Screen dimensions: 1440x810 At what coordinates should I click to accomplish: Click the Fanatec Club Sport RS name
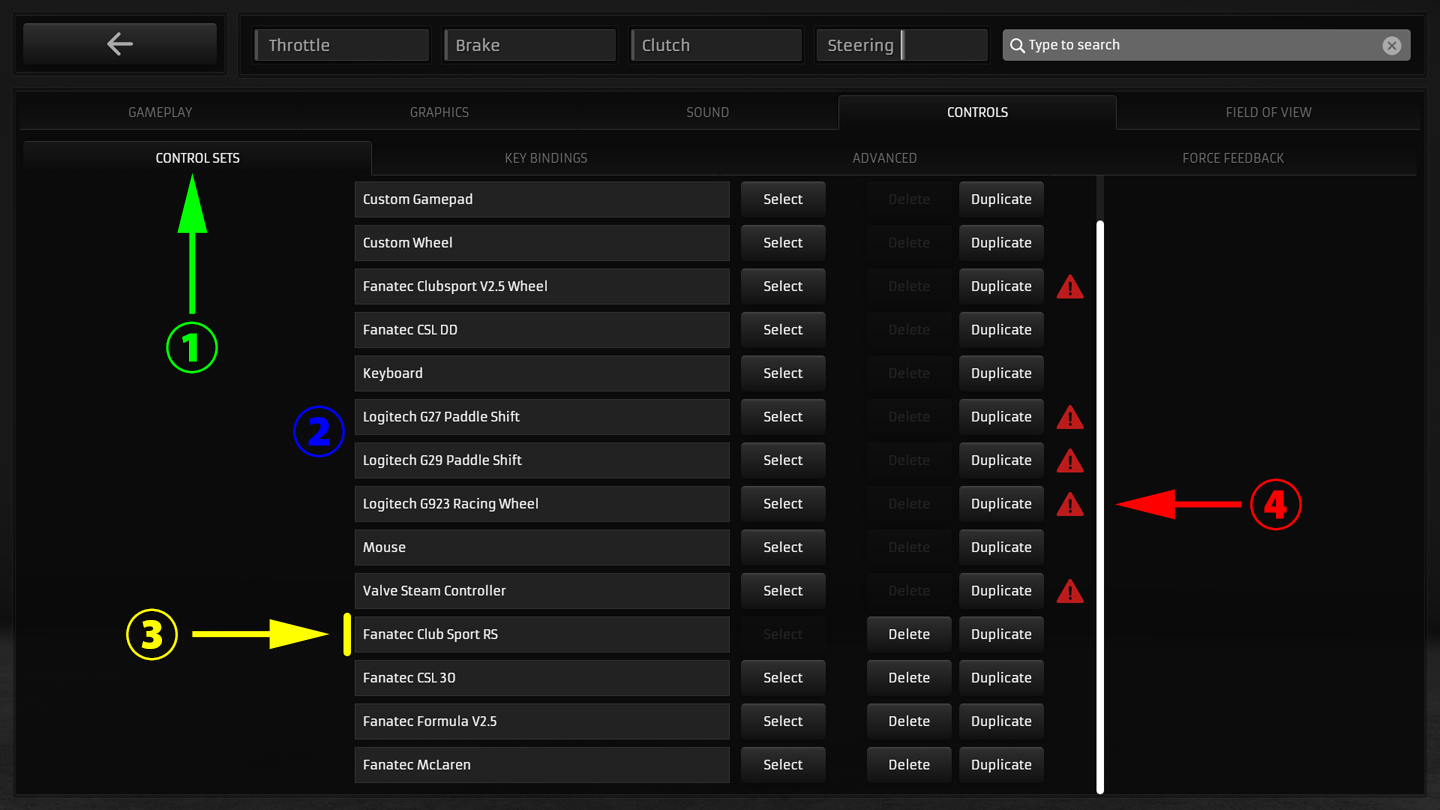tap(542, 634)
